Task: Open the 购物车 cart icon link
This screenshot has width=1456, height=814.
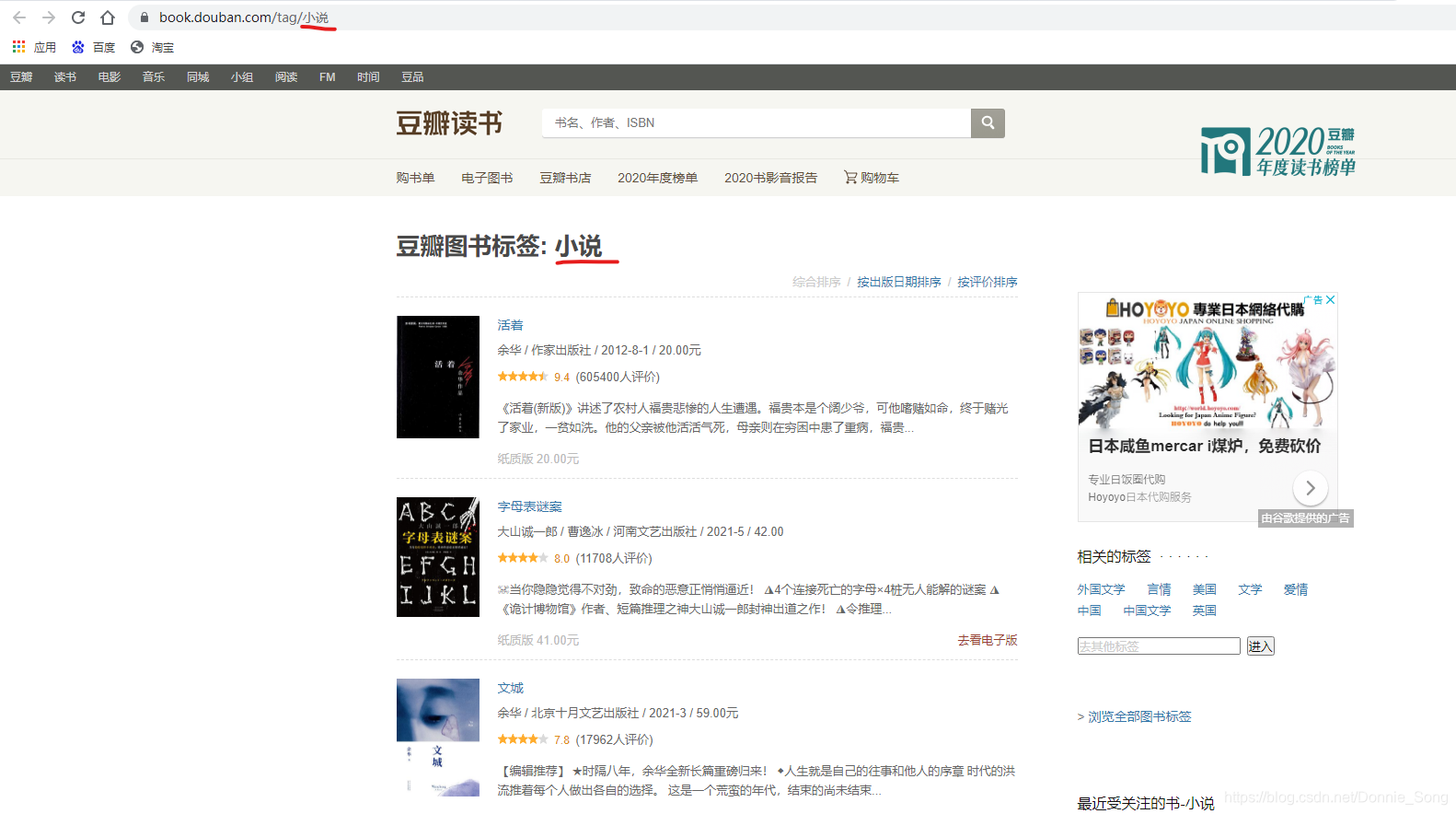Action: tap(872, 178)
